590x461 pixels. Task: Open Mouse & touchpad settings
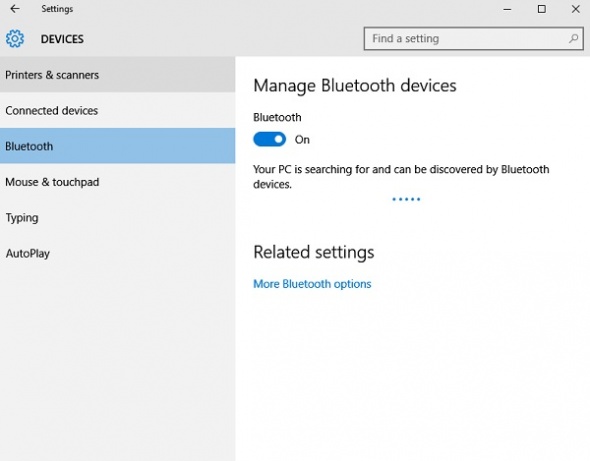click(x=117, y=182)
